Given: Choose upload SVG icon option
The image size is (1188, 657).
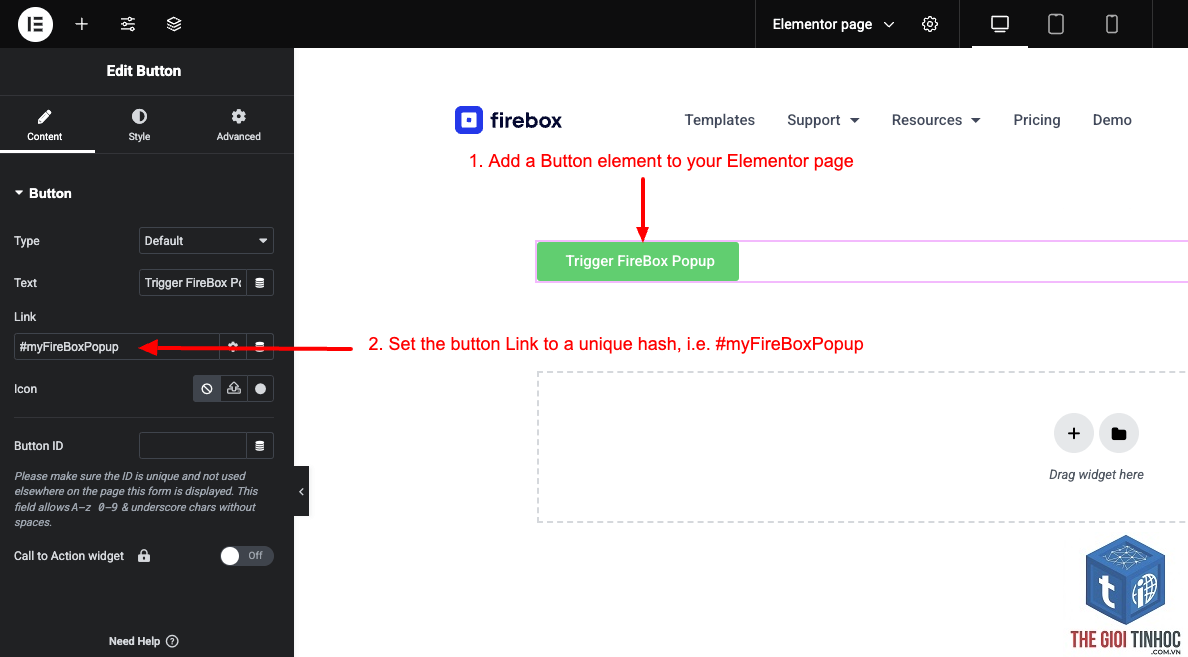Looking at the screenshot, I should [234, 389].
